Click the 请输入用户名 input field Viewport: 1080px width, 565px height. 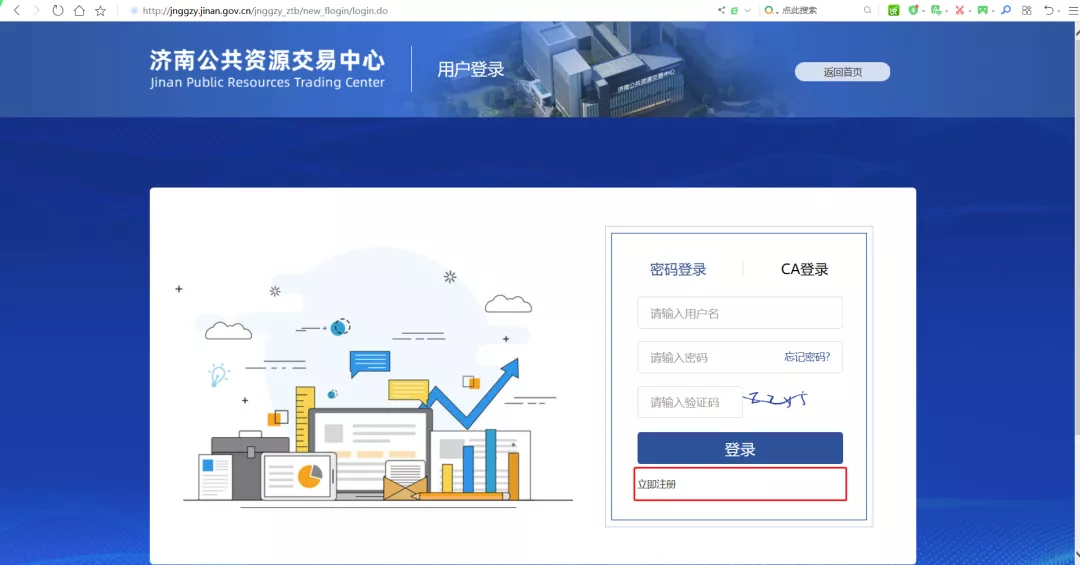(740, 313)
